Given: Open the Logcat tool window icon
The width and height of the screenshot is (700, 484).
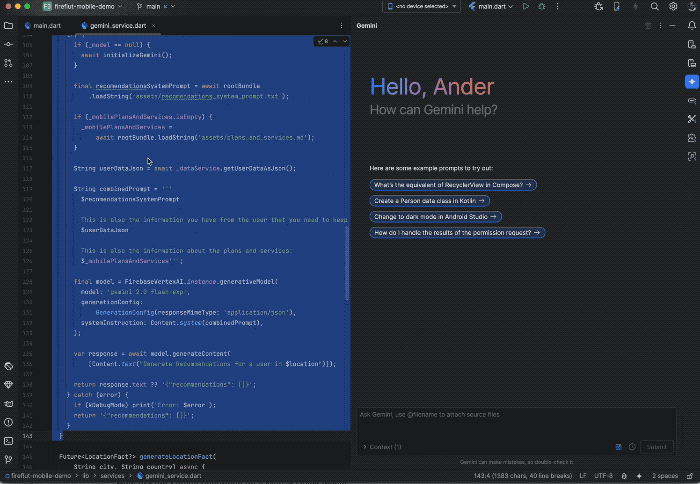Looking at the screenshot, I should [8, 404].
